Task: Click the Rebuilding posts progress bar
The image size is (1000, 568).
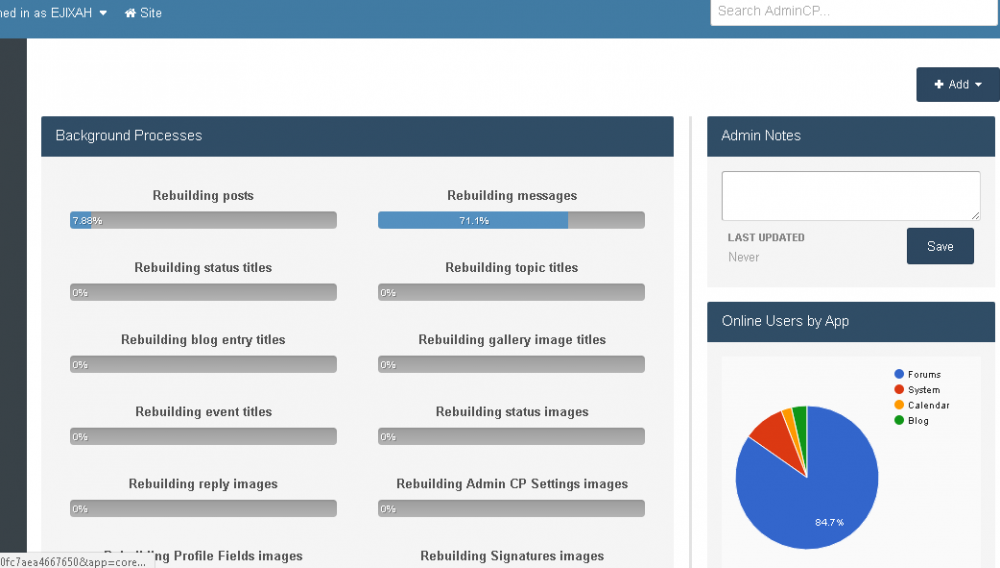Action: point(203,220)
